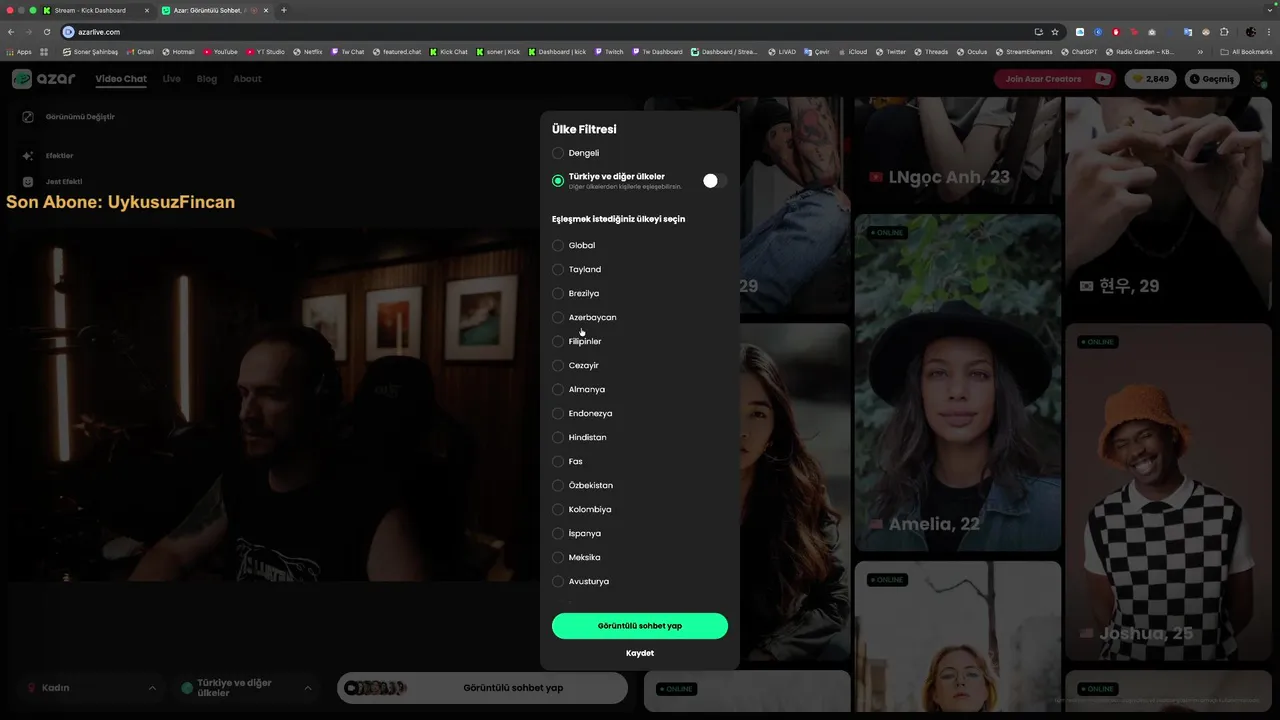Click Görünümü Değiştir icon

pyautogui.click(x=28, y=117)
